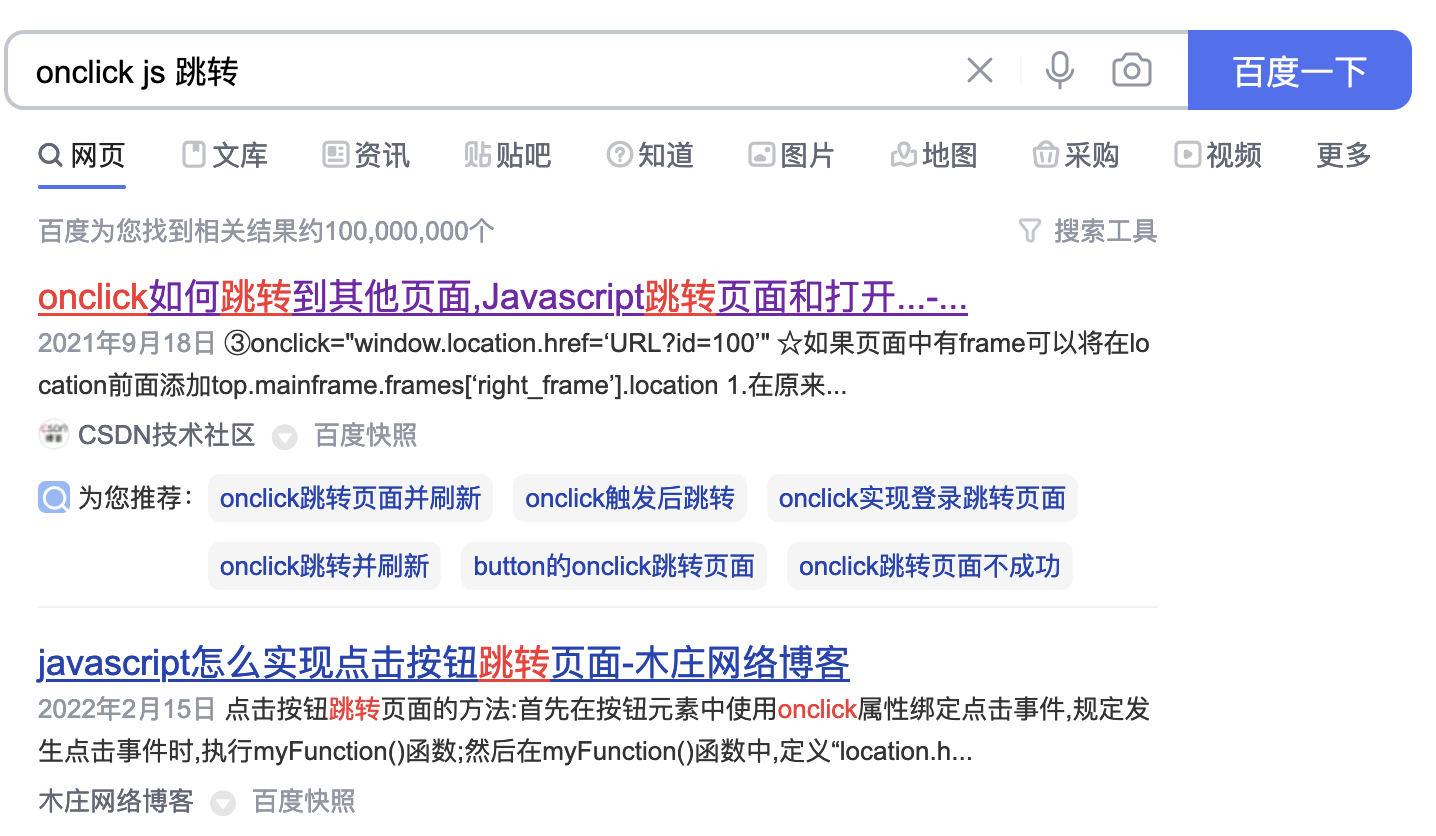Switch to the 采购 tab

1076,155
